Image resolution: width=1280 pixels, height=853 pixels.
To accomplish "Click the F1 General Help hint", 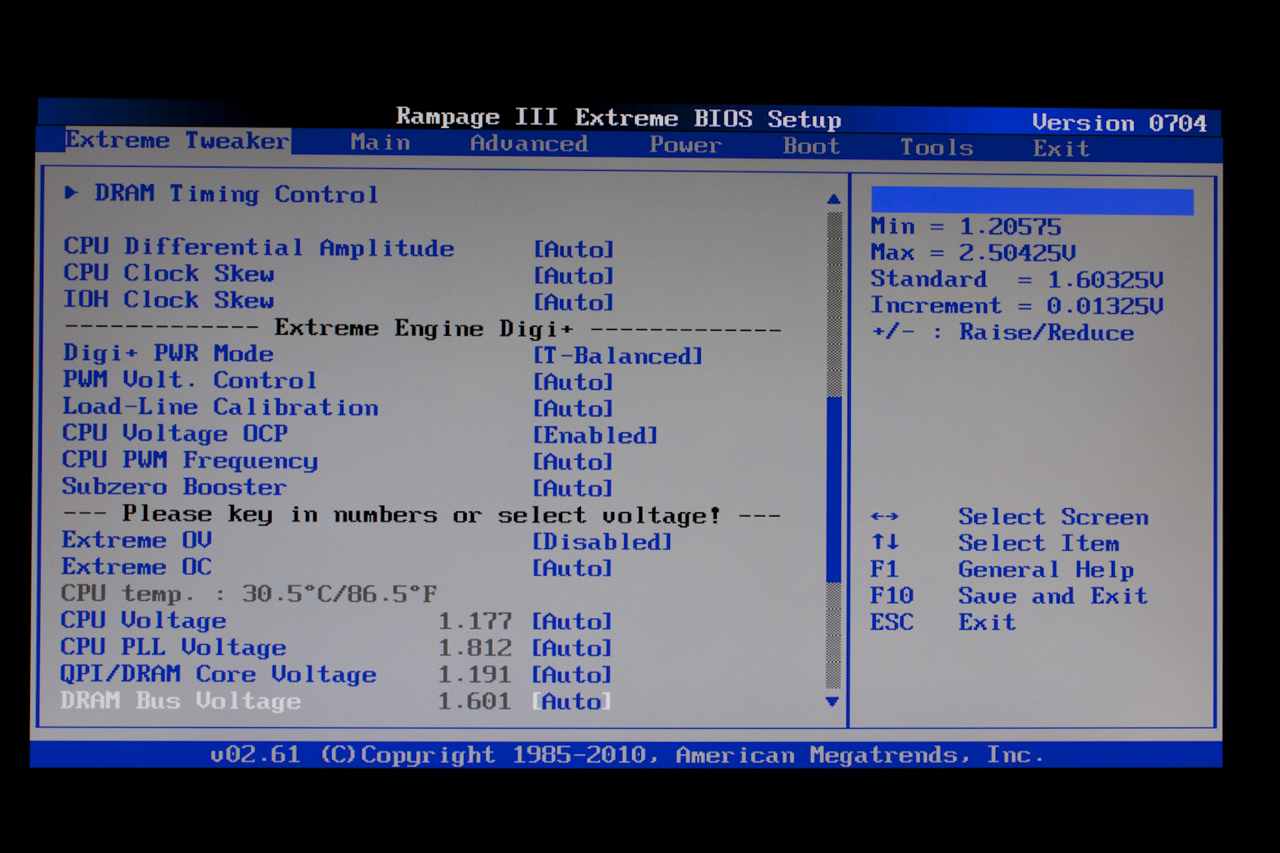I will tap(1002, 570).
